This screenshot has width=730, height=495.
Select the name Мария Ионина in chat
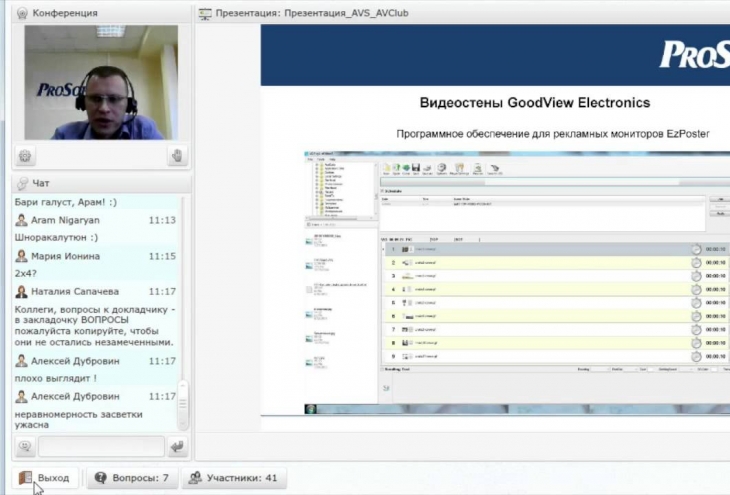point(65,256)
